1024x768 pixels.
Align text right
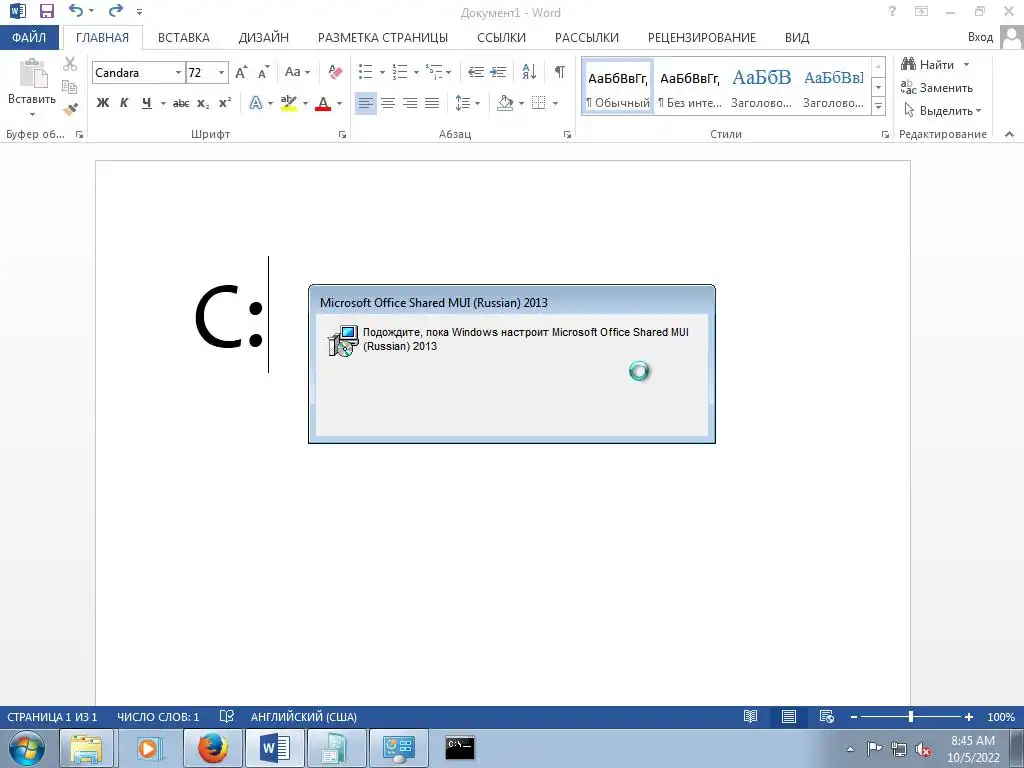(x=410, y=103)
